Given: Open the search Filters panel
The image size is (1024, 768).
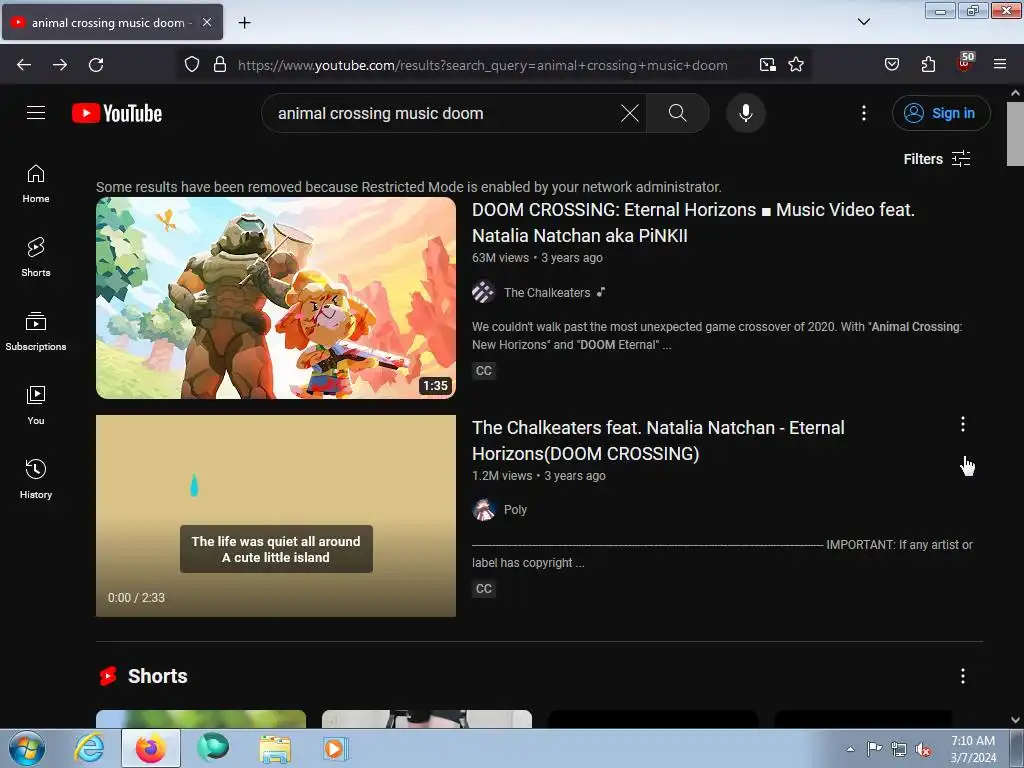Looking at the screenshot, I should click(936, 159).
